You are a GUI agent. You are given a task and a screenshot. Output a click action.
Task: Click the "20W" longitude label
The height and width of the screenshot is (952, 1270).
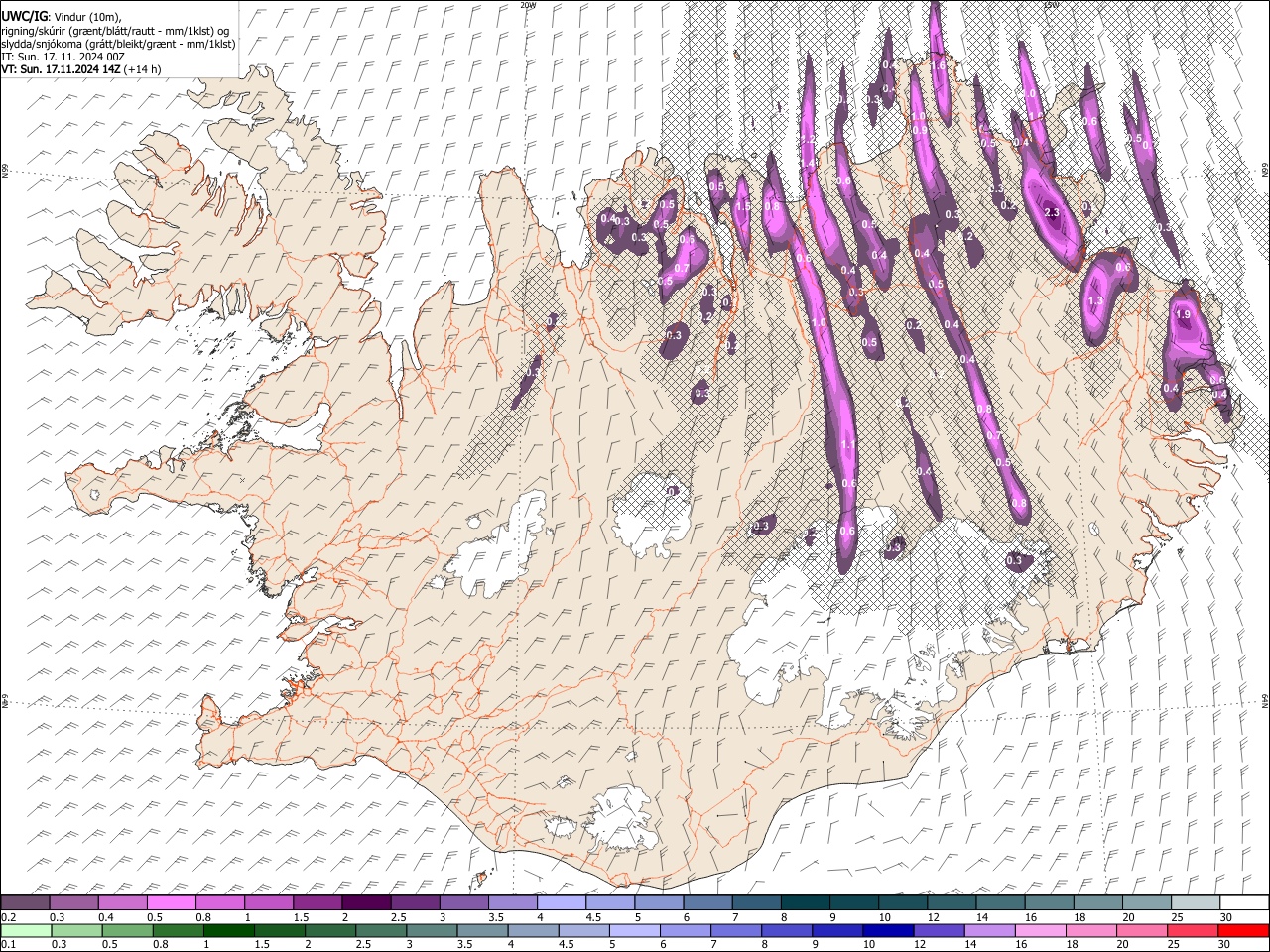click(528, 5)
